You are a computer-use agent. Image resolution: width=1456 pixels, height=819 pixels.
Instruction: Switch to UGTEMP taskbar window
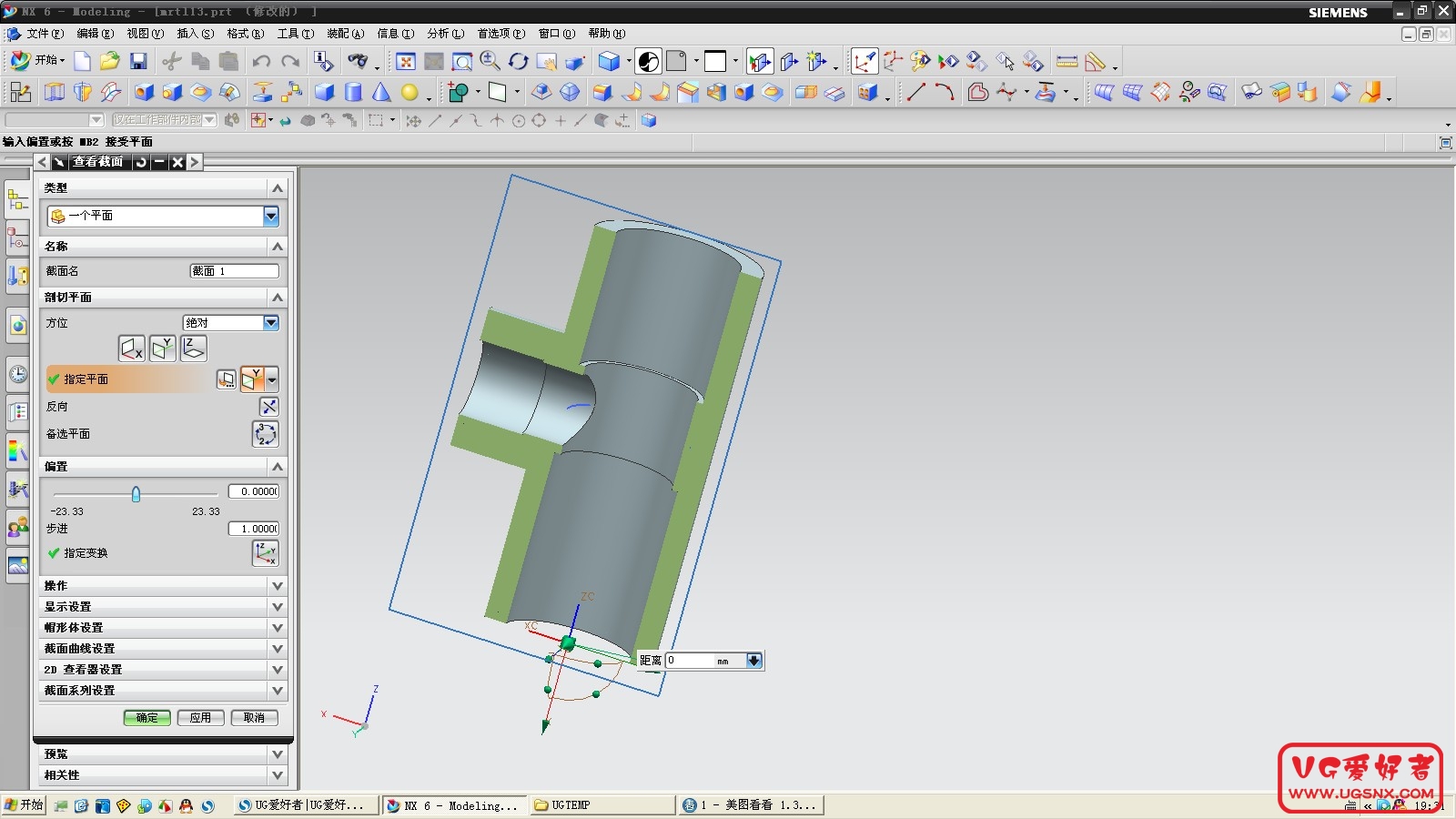coord(602,805)
